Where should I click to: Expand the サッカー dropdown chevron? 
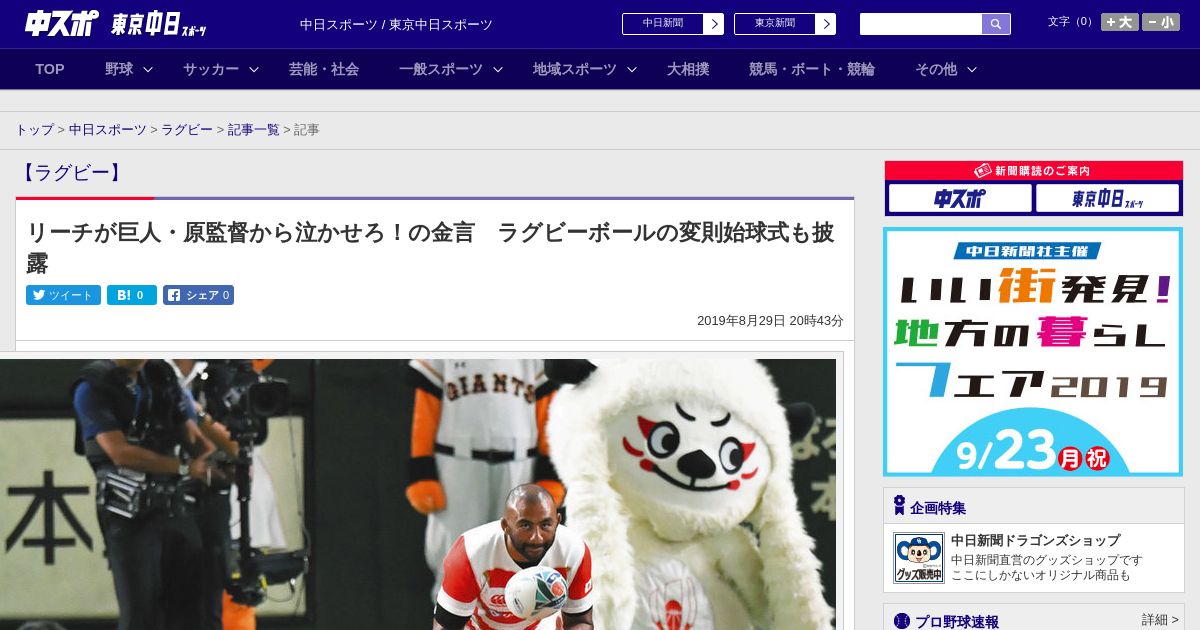(x=254, y=70)
